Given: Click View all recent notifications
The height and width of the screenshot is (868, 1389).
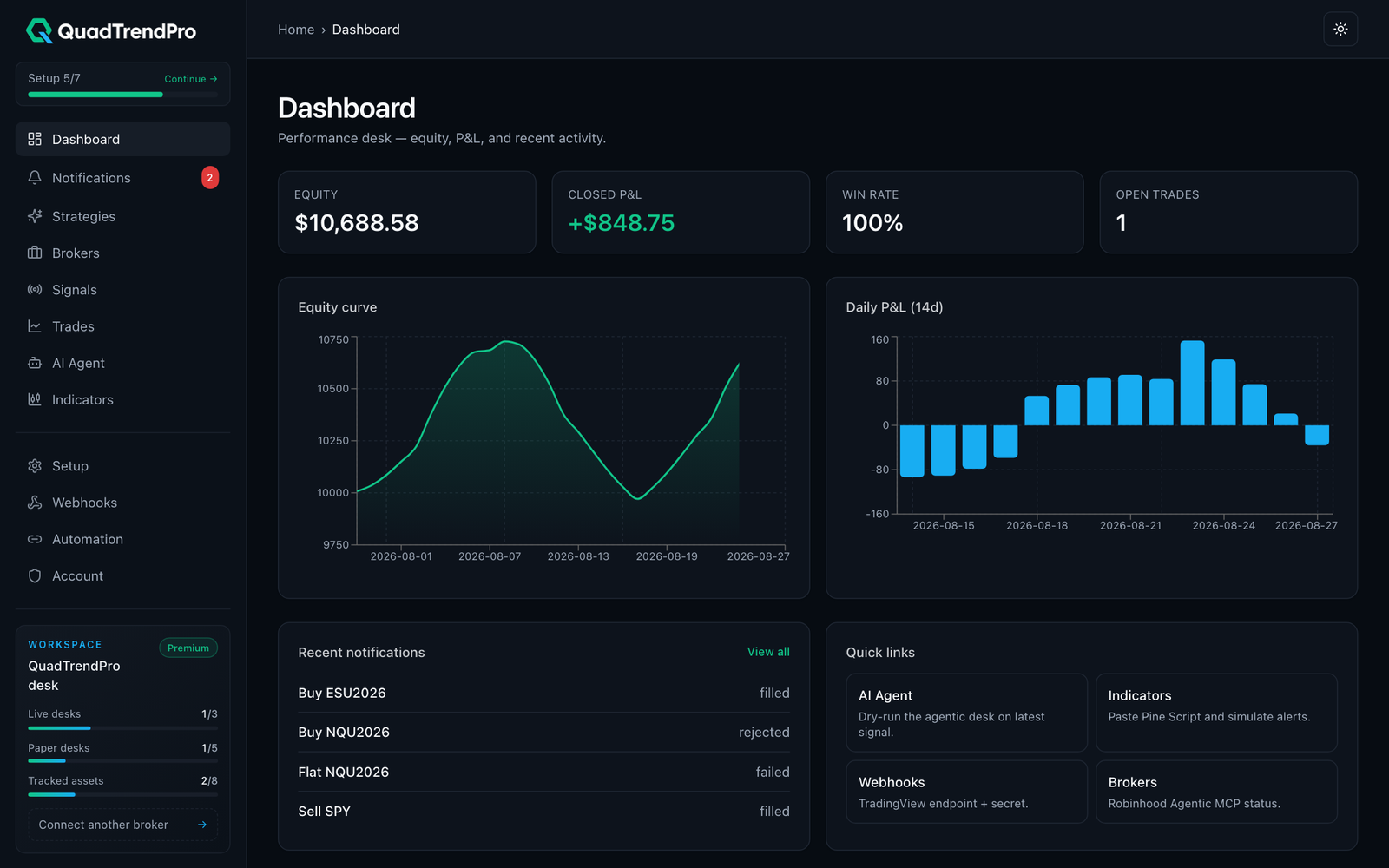Looking at the screenshot, I should coord(768,652).
